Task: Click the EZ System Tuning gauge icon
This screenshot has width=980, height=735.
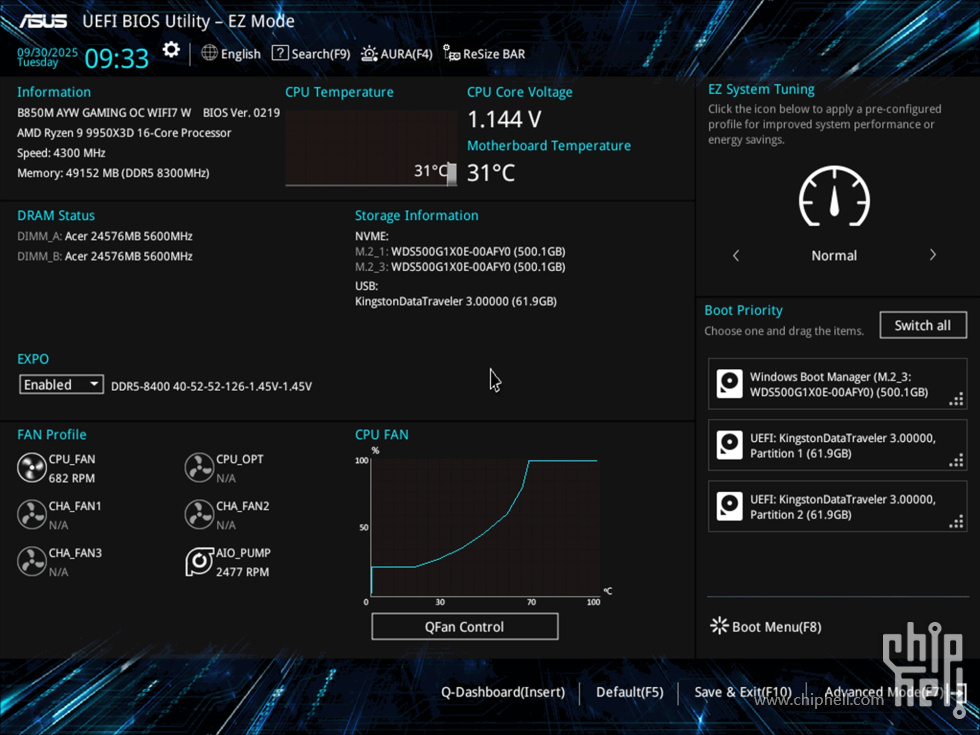Action: pyautogui.click(x=834, y=197)
